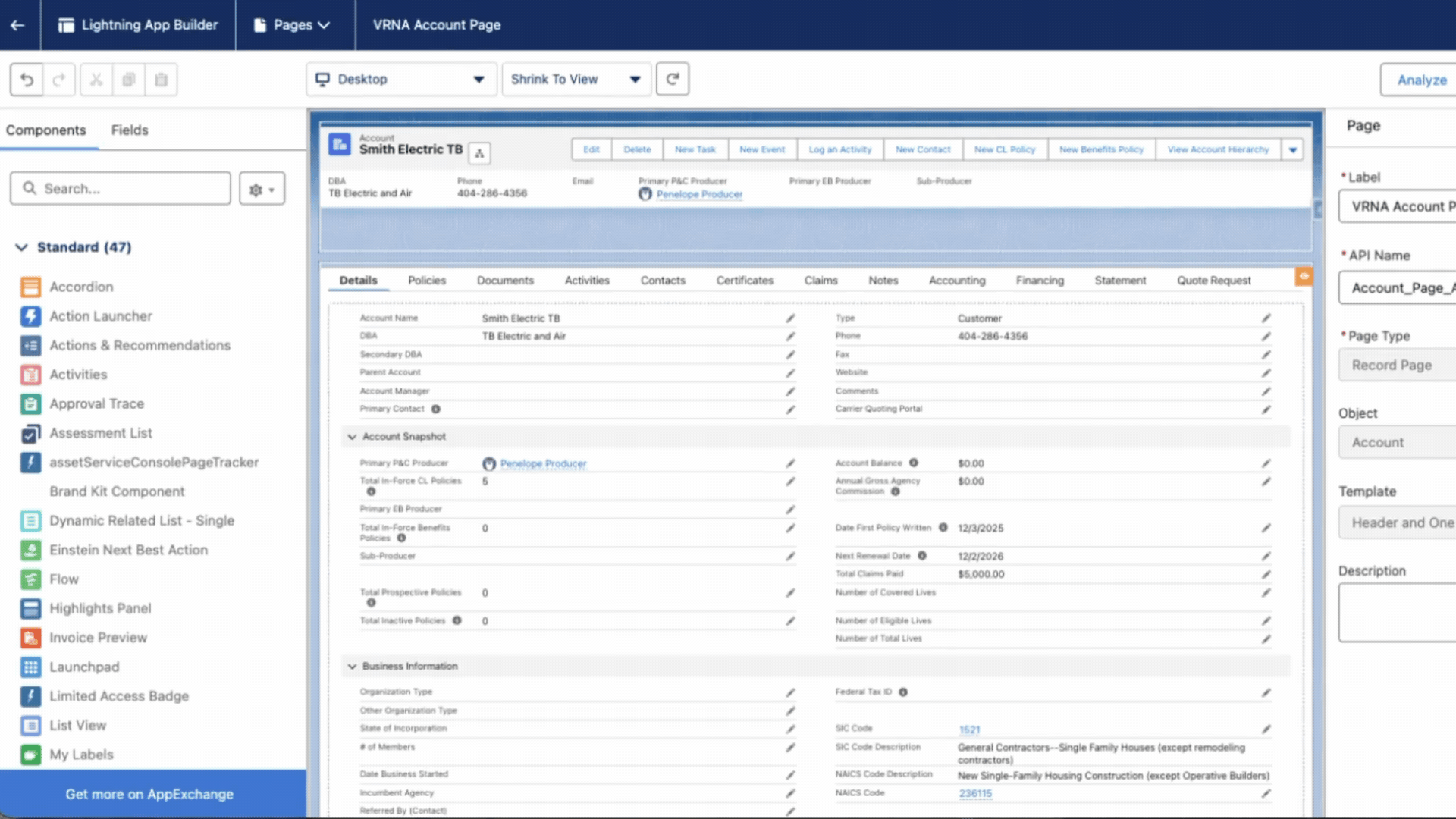This screenshot has width=1456, height=819.
Task: Click the New Task button
Action: [695, 150]
